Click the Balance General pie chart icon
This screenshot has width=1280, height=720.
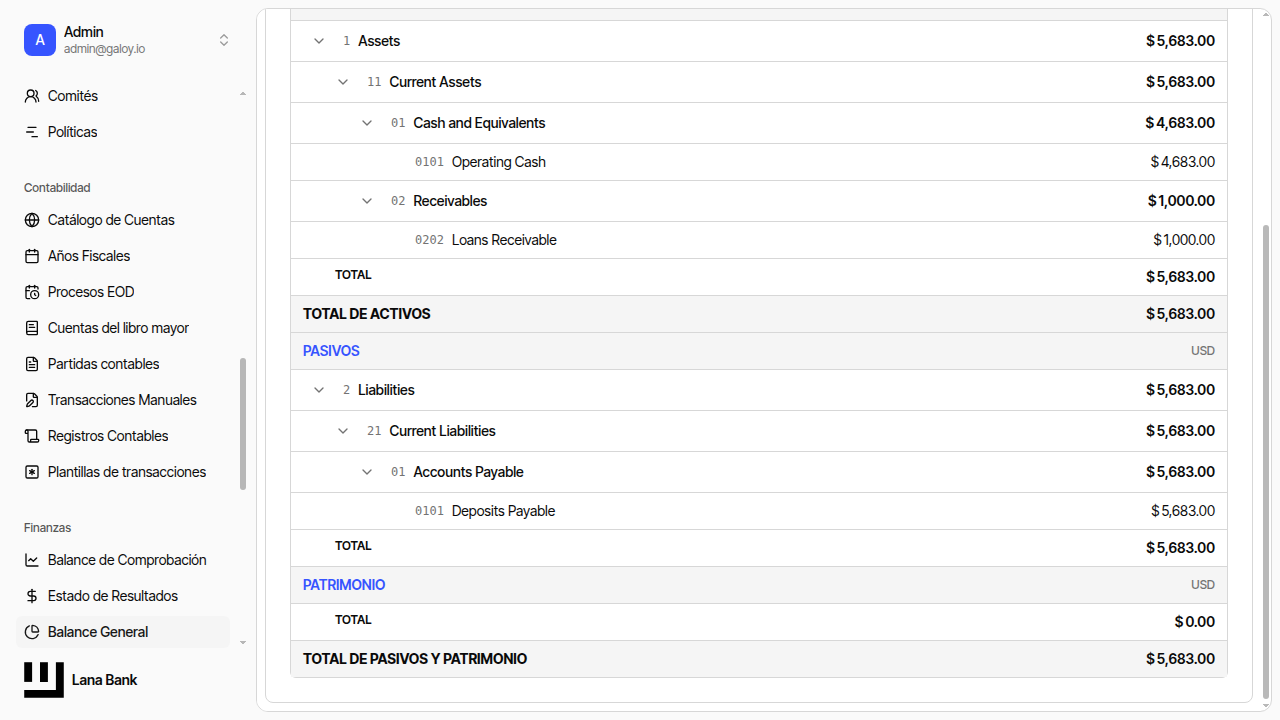[32, 632]
